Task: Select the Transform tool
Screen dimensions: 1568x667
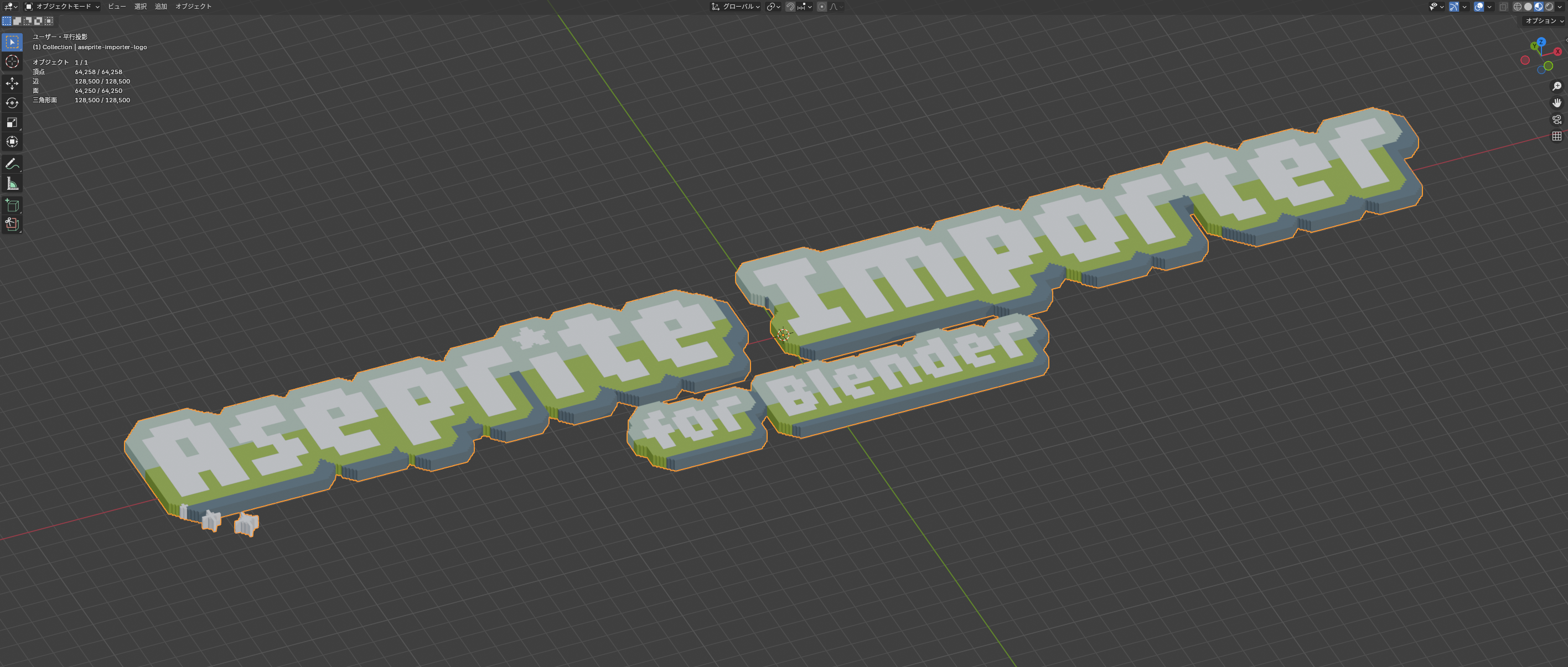Action: (x=12, y=142)
